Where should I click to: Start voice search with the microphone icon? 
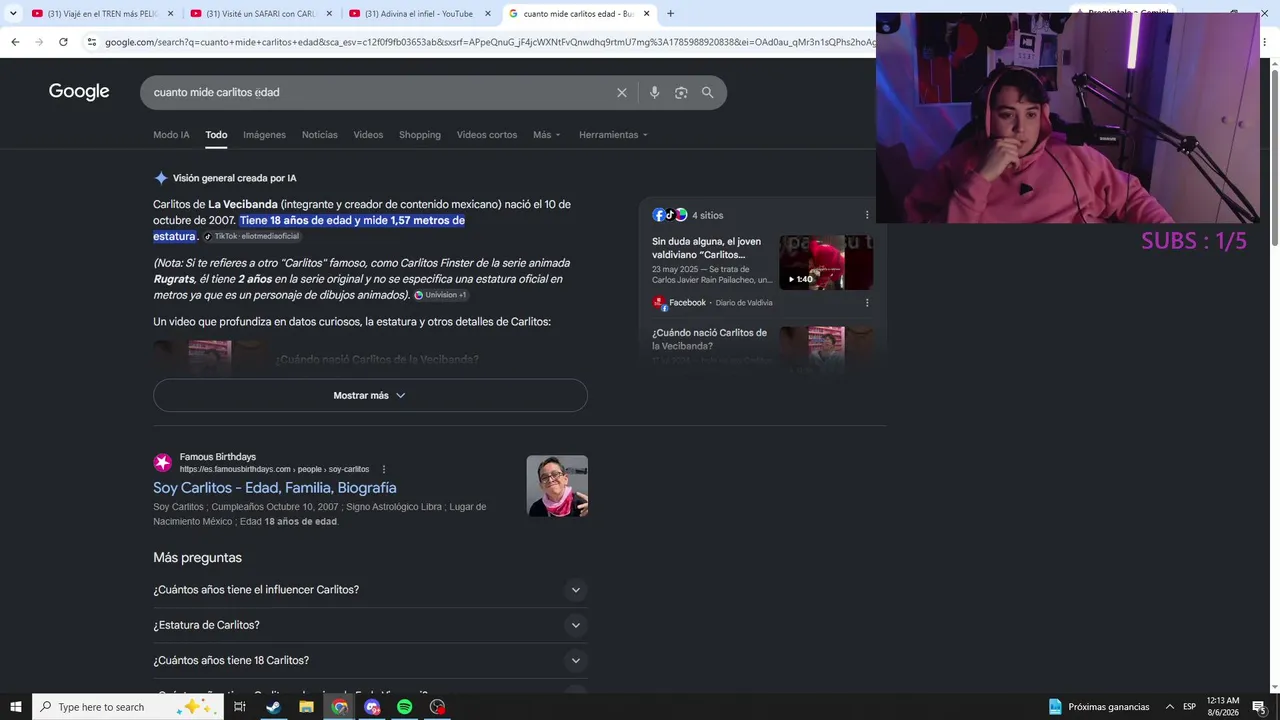[654, 92]
